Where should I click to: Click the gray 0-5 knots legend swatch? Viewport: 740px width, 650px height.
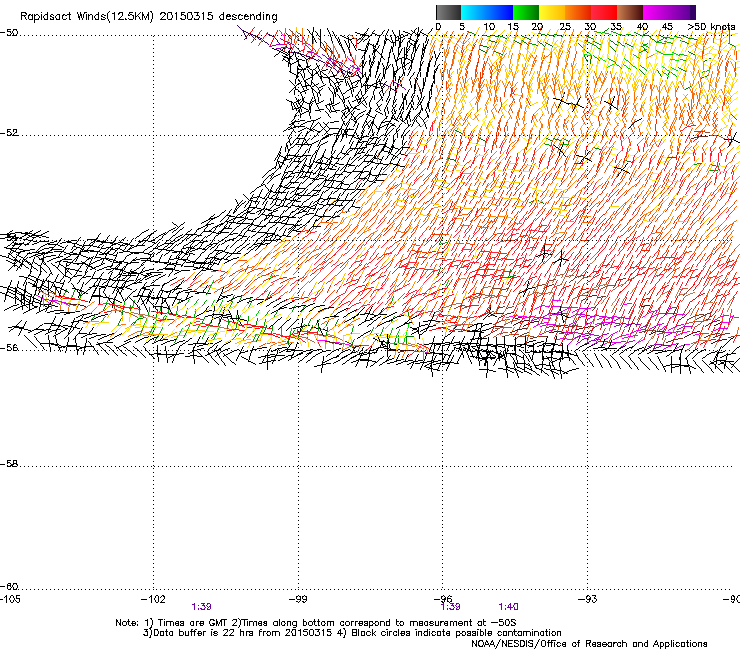(448, 12)
